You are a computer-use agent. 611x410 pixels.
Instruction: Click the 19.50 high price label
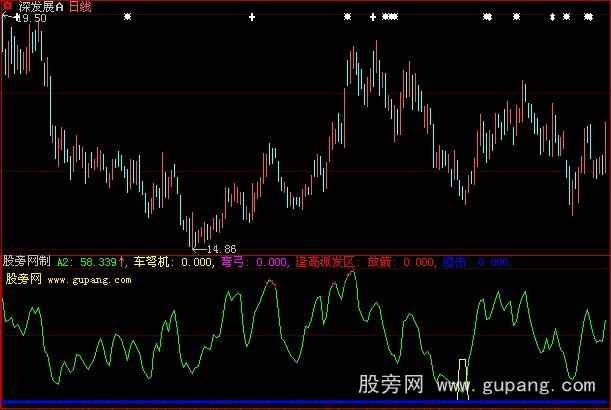tap(32, 18)
